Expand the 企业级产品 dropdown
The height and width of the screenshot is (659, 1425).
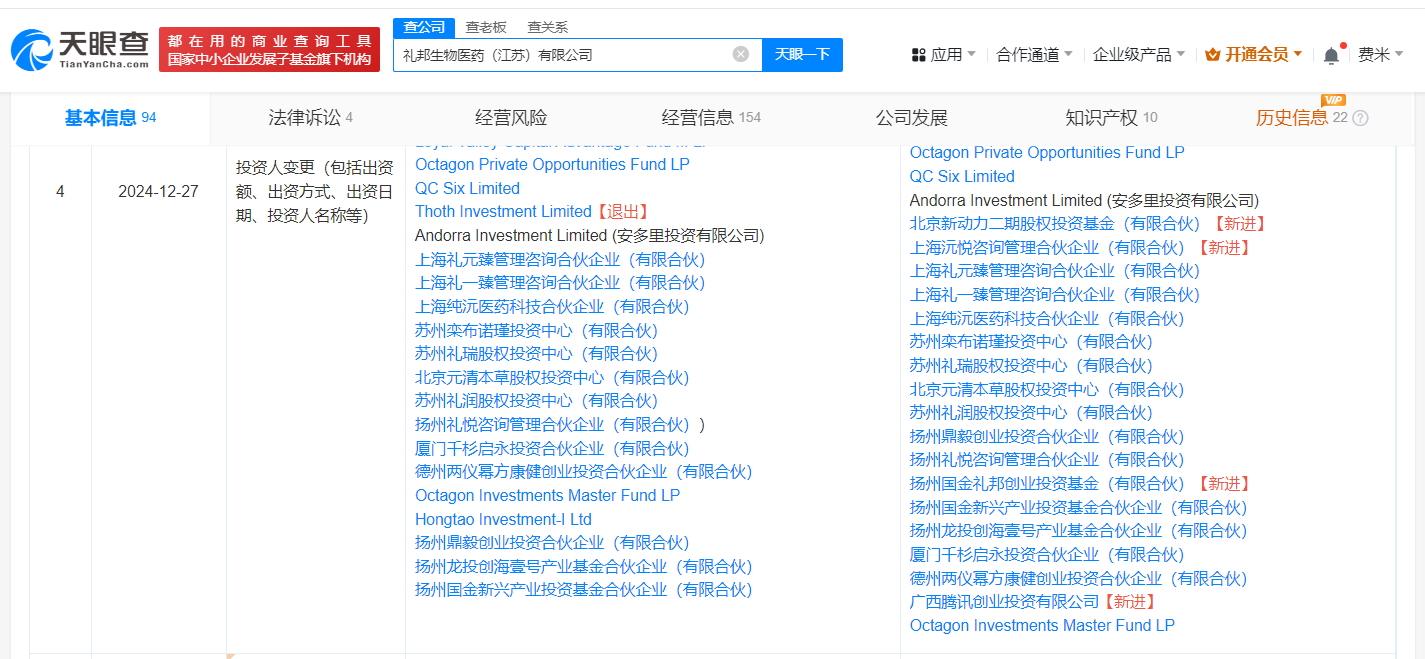[1138, 55]
